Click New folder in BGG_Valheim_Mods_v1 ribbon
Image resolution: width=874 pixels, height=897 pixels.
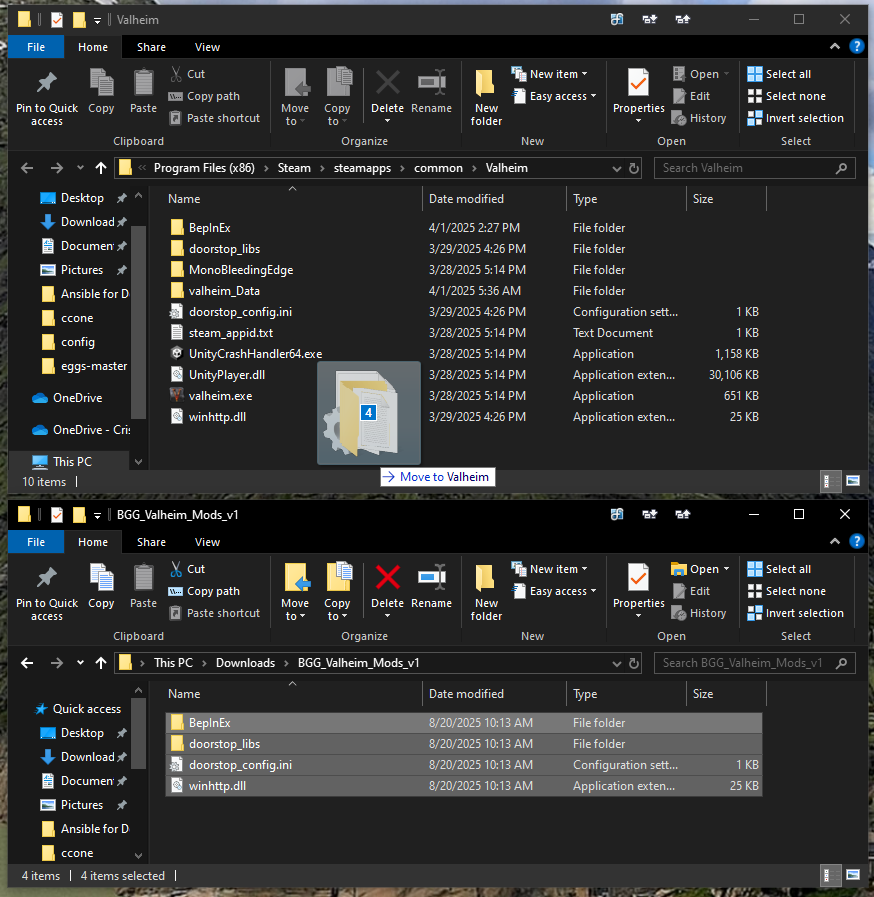(x=486, y=592)
